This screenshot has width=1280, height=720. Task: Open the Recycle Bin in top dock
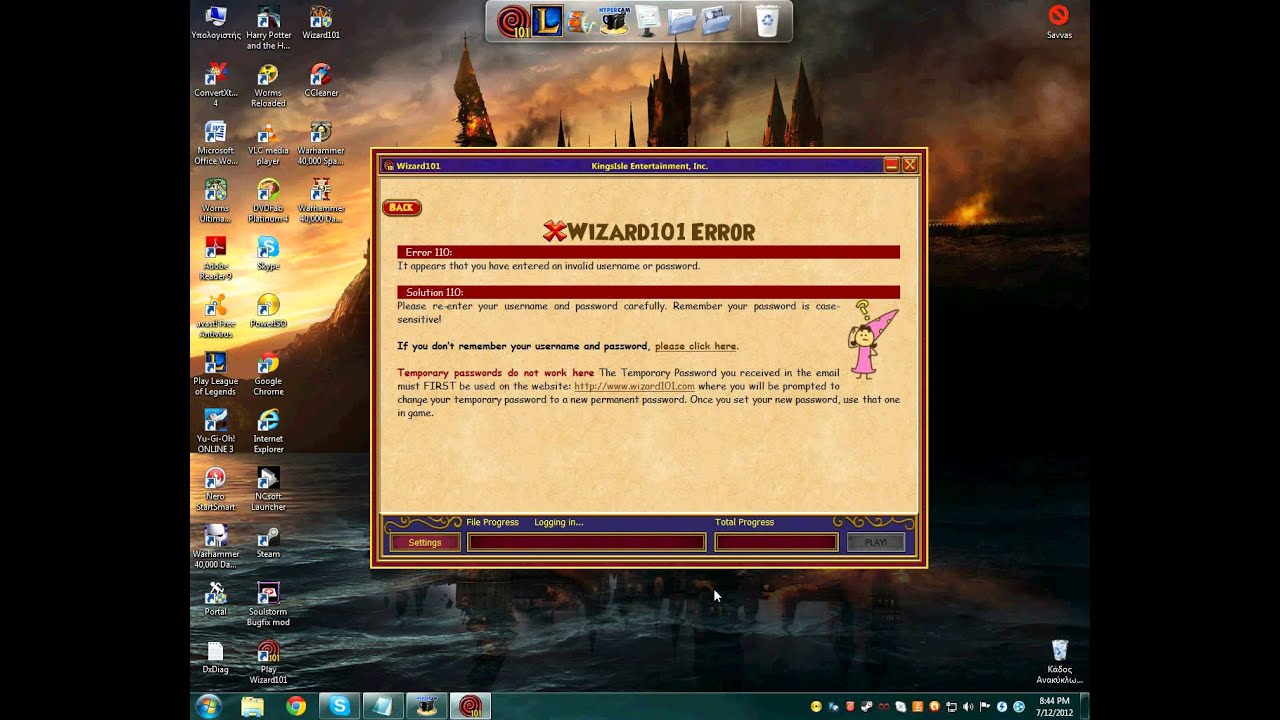click(767, 21)
